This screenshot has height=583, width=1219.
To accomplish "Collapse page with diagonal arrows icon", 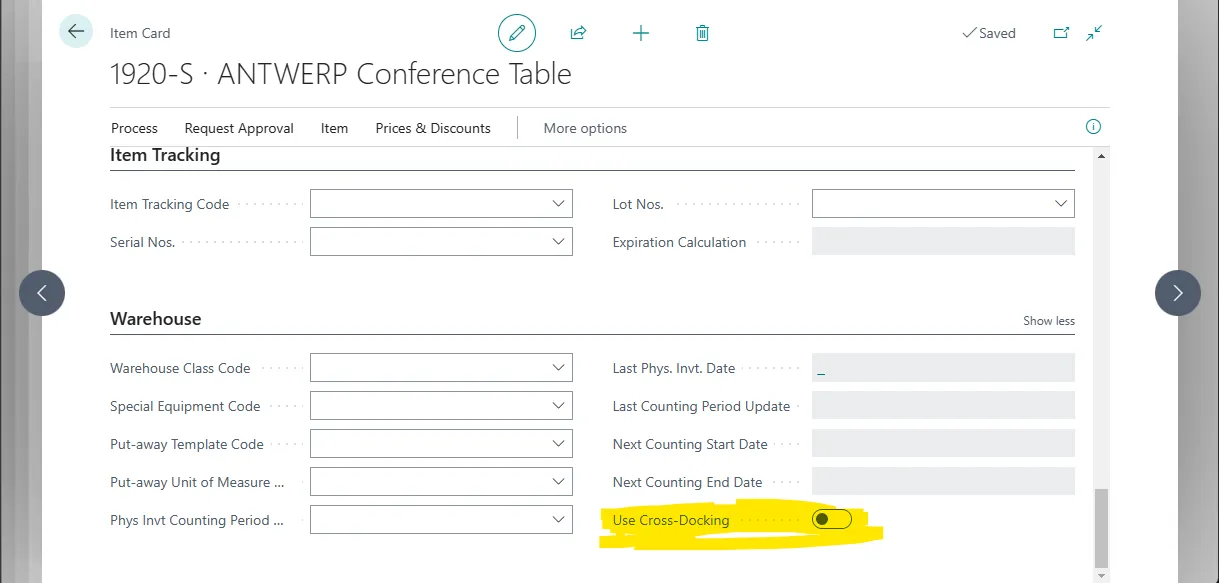I will coord(1095,33).
